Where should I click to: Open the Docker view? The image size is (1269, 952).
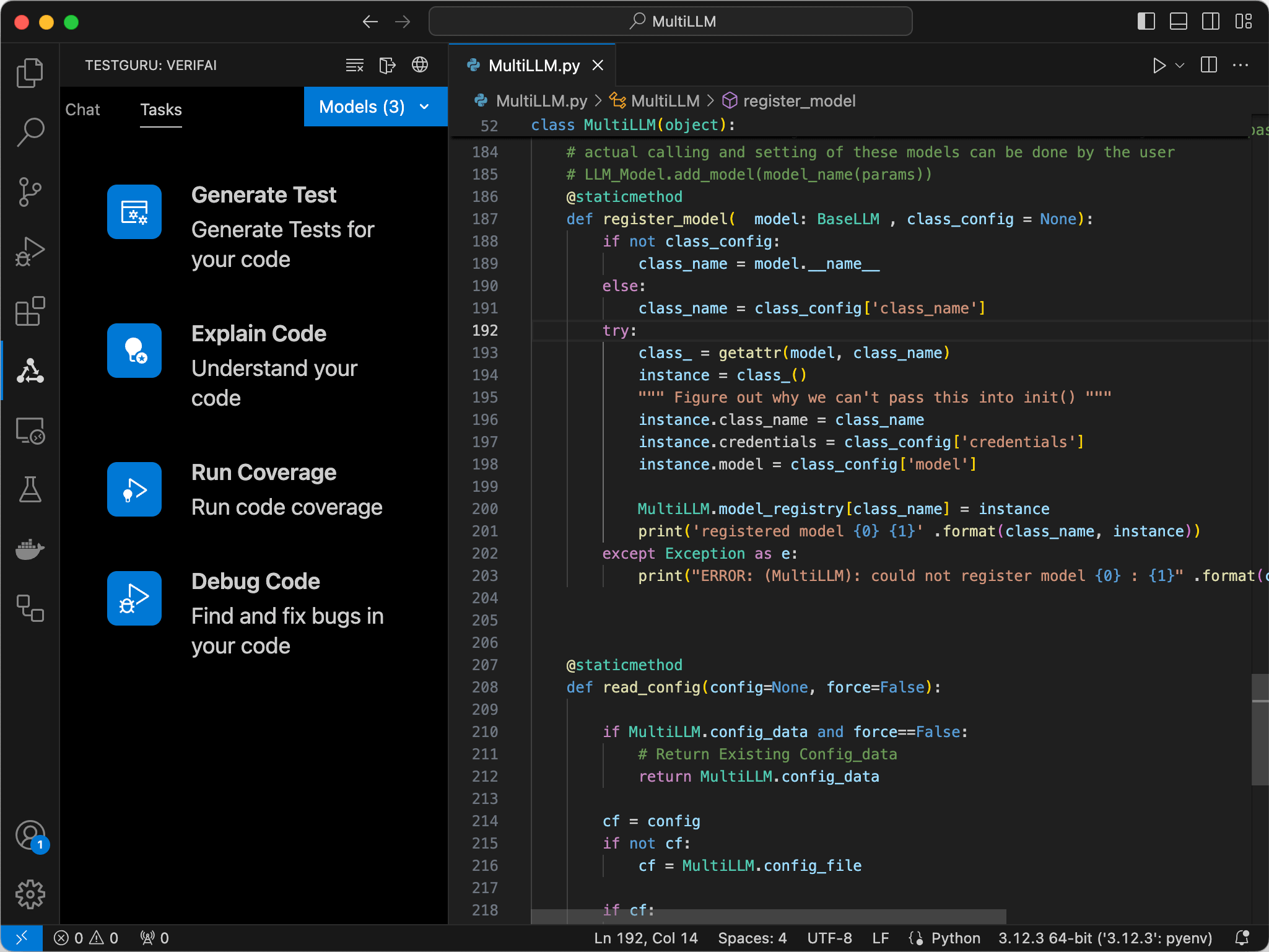point(30,549)
